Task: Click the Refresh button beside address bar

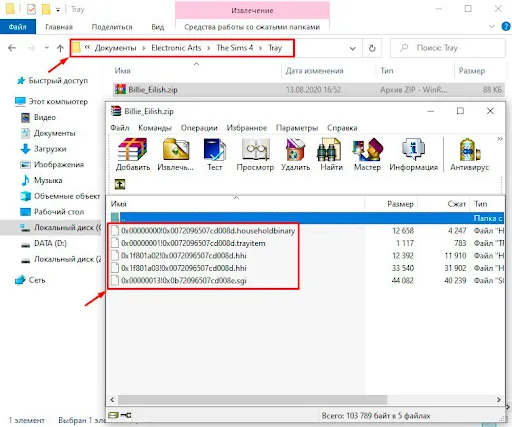Action: (372, 48)
